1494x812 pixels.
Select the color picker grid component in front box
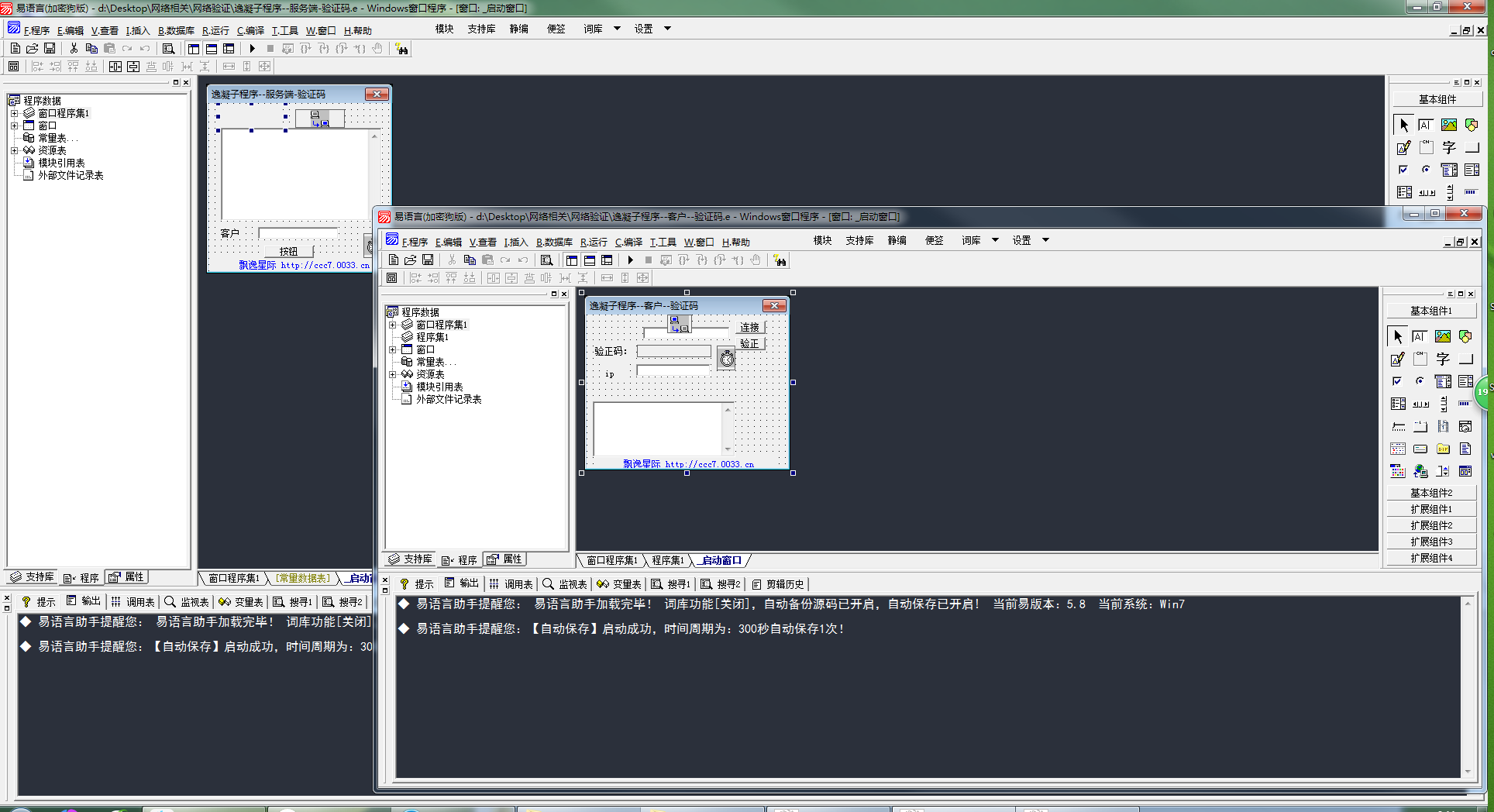1397,471
